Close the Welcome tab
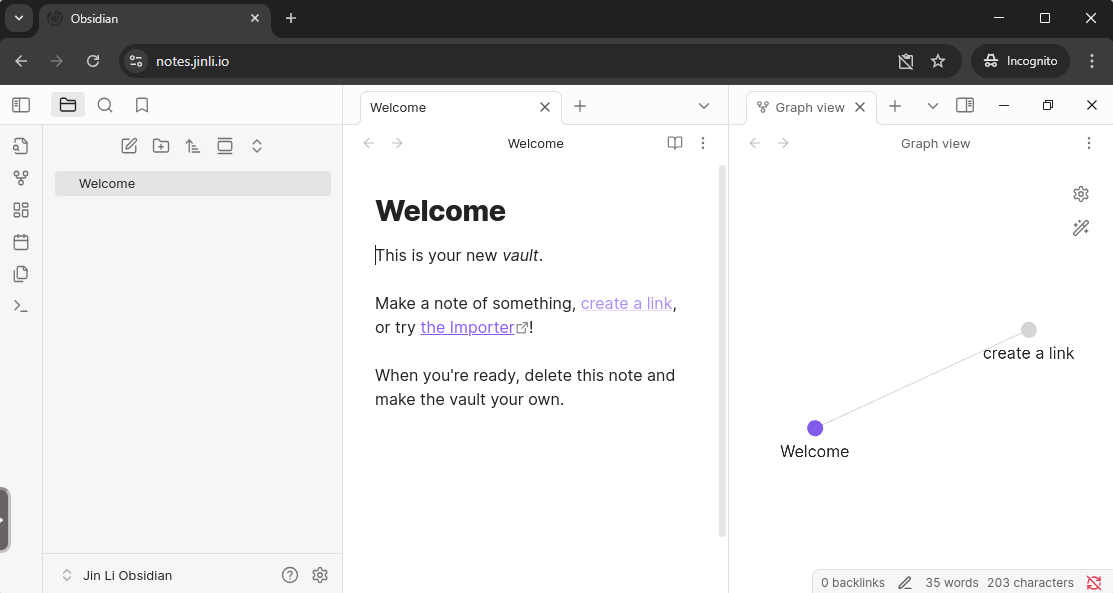This screenshot has height=593, width=1113. point(545,107)
